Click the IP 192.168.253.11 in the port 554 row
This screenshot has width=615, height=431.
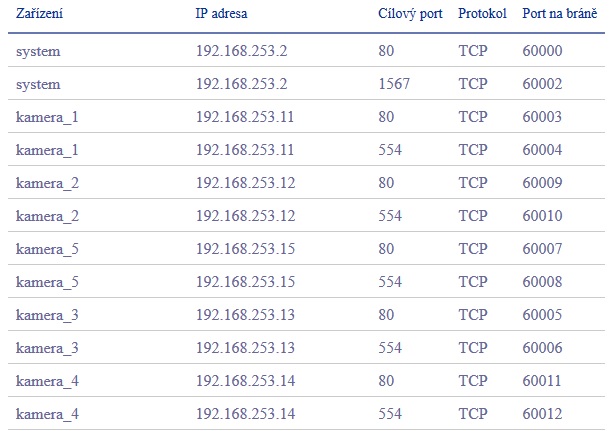[x=245, y=149]
